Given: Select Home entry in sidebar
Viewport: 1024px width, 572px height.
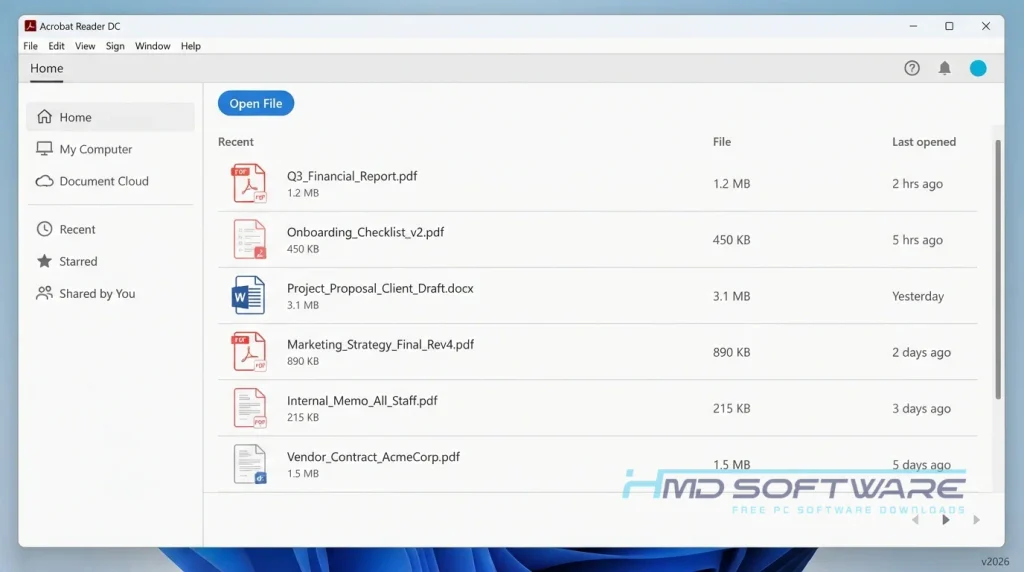Looking at the screenshot, I should [x=110, y=117].
